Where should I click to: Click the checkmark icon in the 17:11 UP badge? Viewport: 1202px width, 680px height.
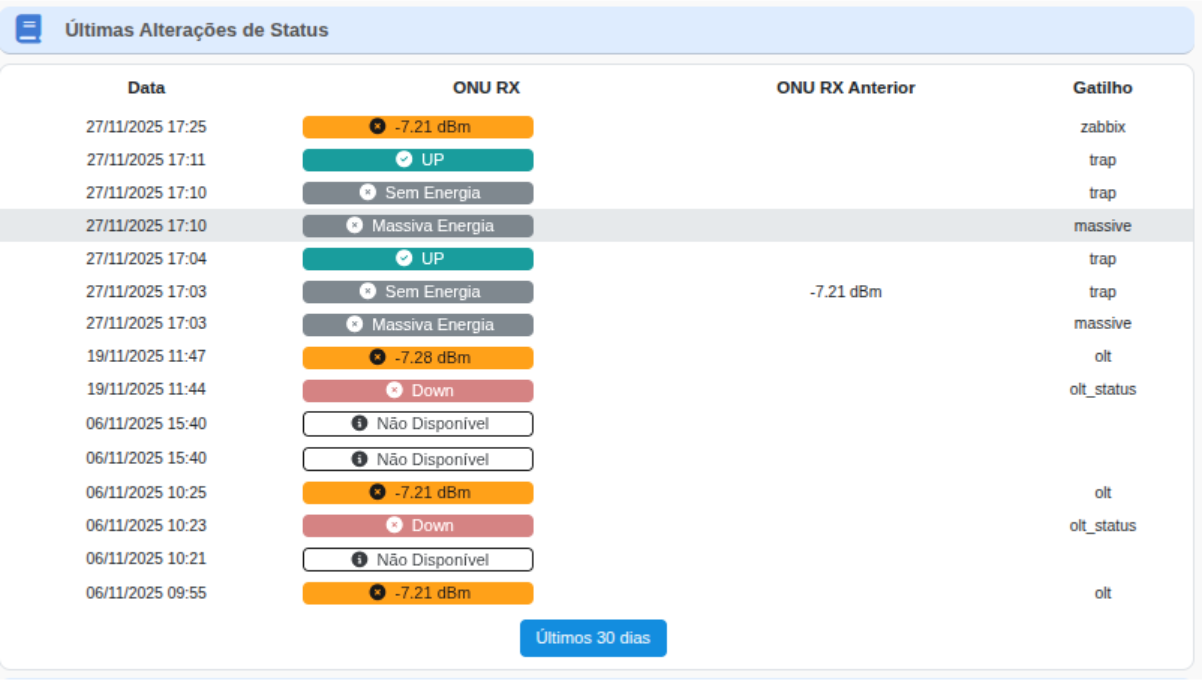pos(404,160)
